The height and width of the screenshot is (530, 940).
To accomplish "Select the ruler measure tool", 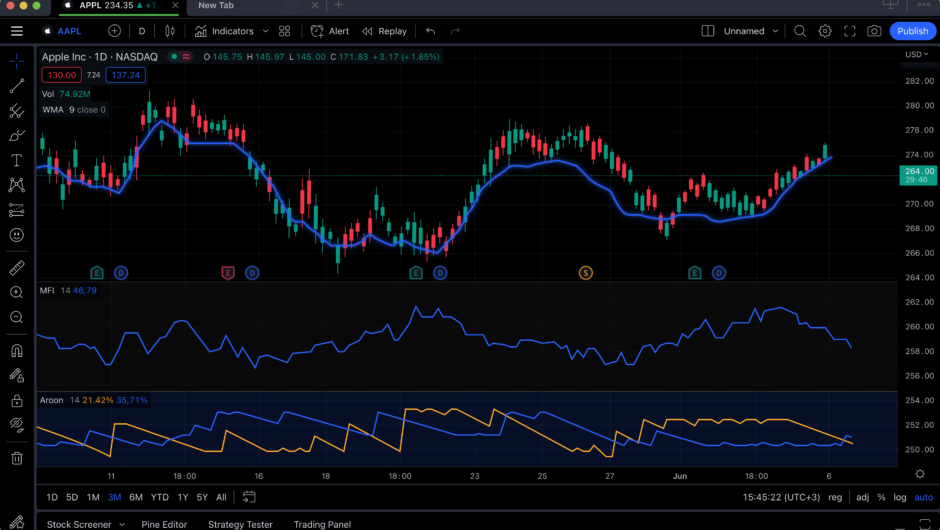I will click(16, 268).
